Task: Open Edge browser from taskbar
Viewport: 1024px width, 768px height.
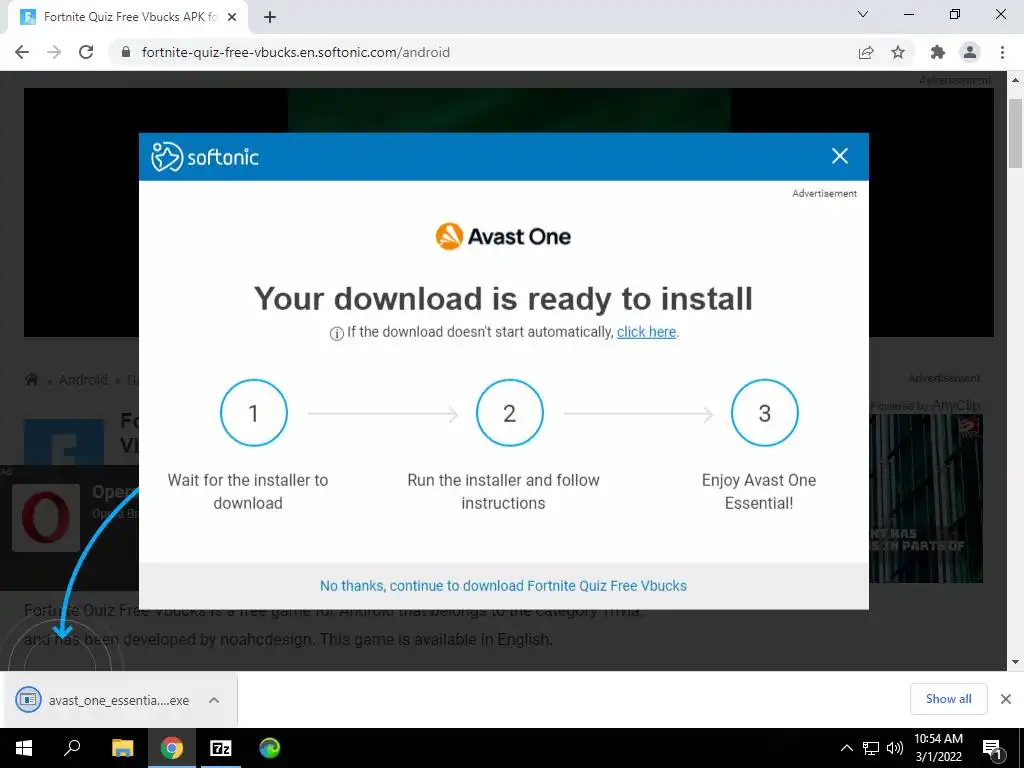Action: coord(270,748)
